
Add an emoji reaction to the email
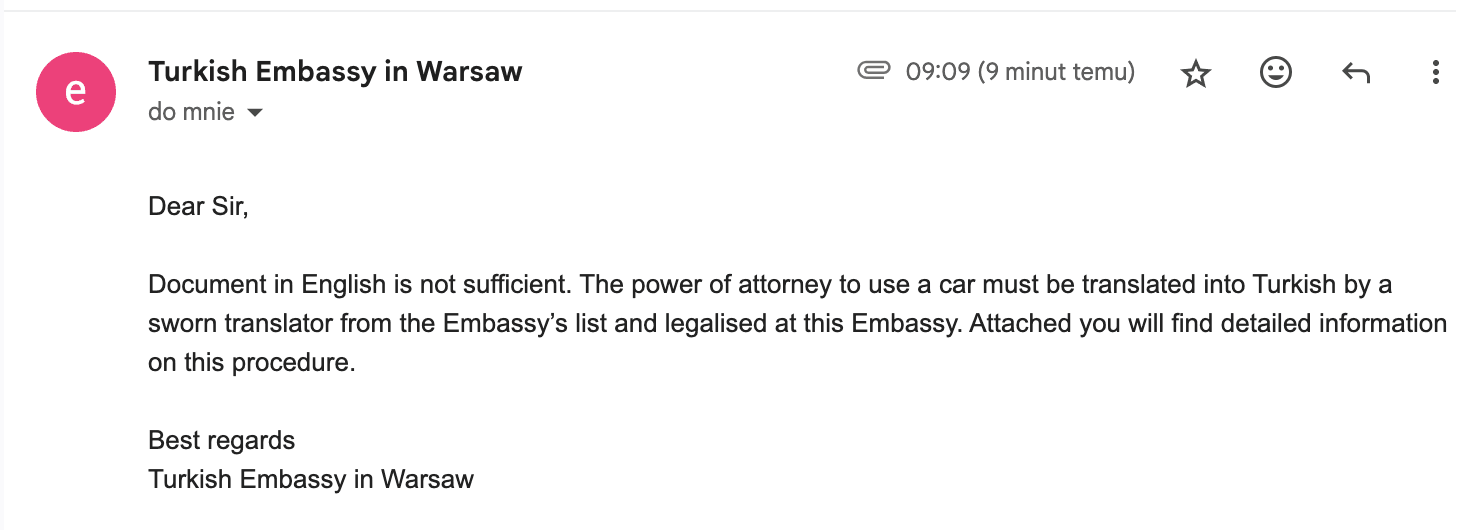pos(1275,73)
